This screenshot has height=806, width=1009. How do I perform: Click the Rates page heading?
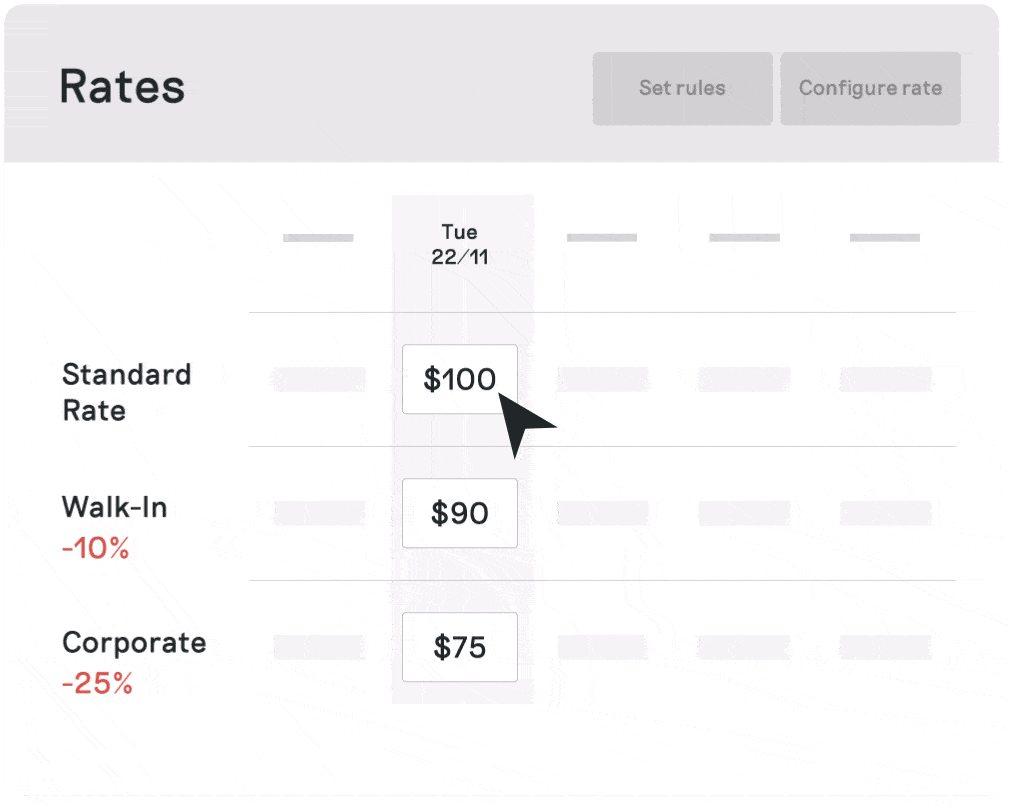[122, 87]
